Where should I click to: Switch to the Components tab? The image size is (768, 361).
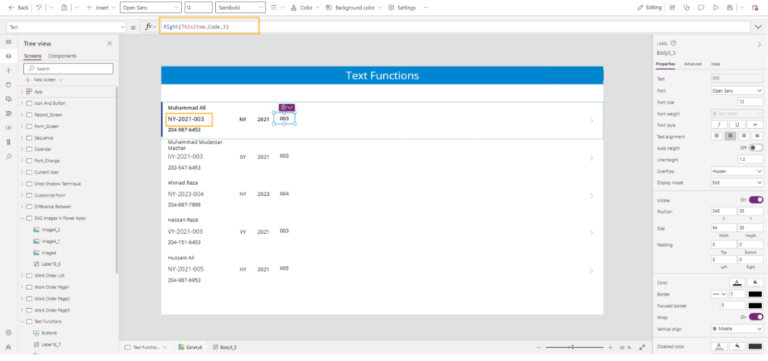62,56
